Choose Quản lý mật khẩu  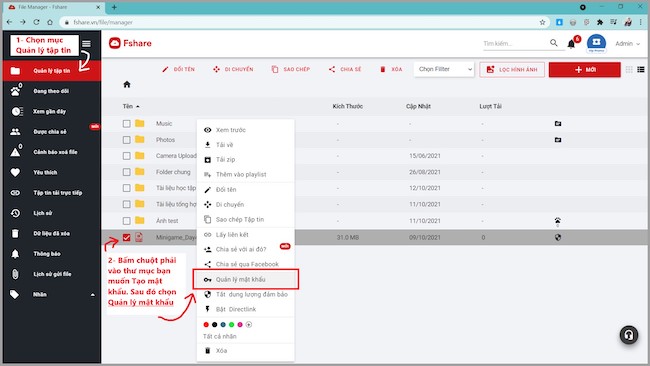245,279
